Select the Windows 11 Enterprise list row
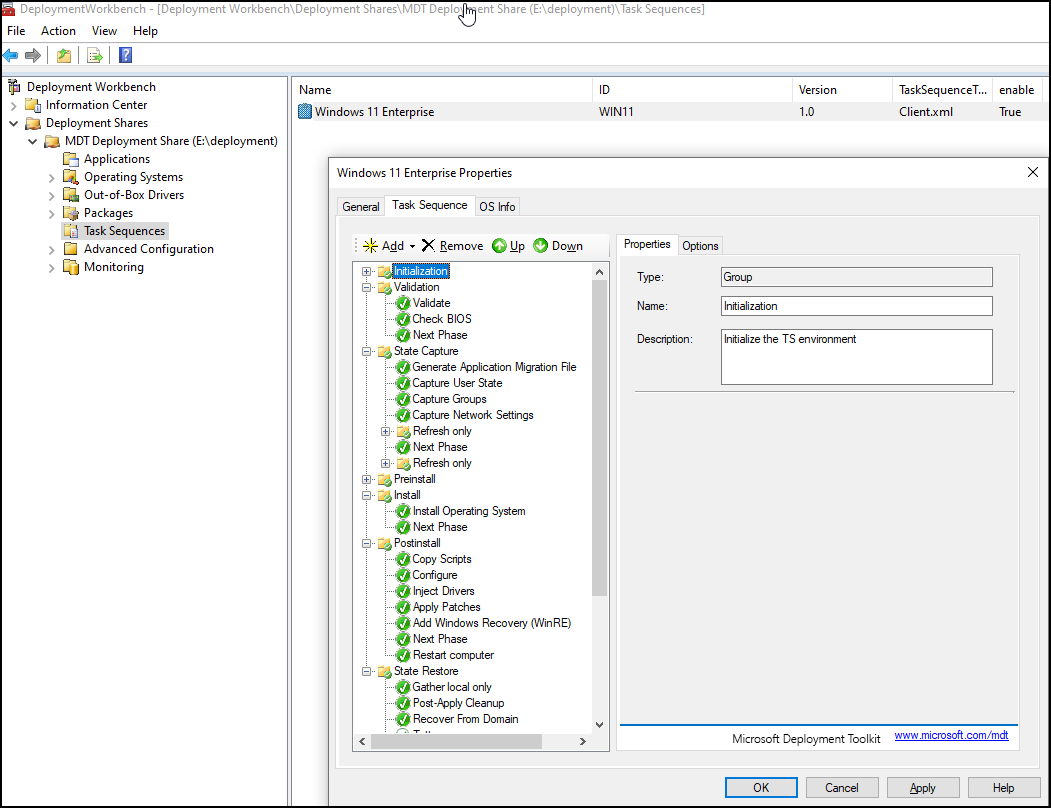1051x808 pixels. (x=374, y=112)
